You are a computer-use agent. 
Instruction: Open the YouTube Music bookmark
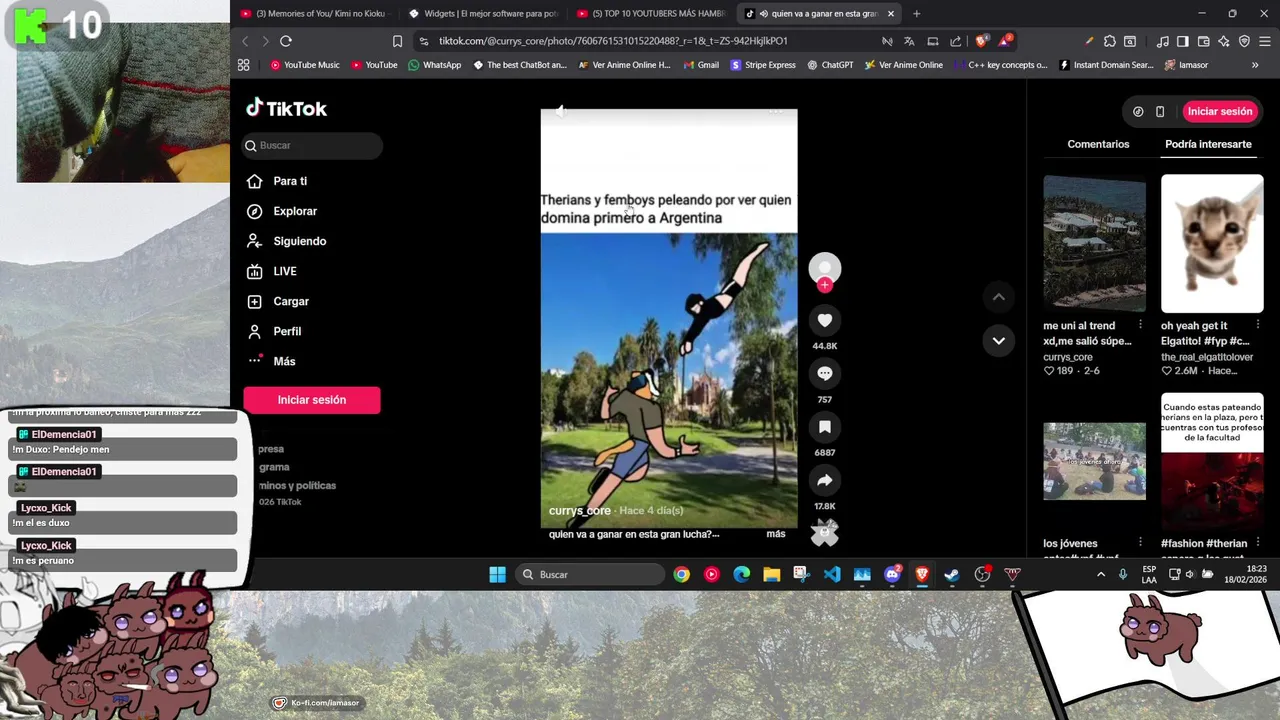point(305,65)
